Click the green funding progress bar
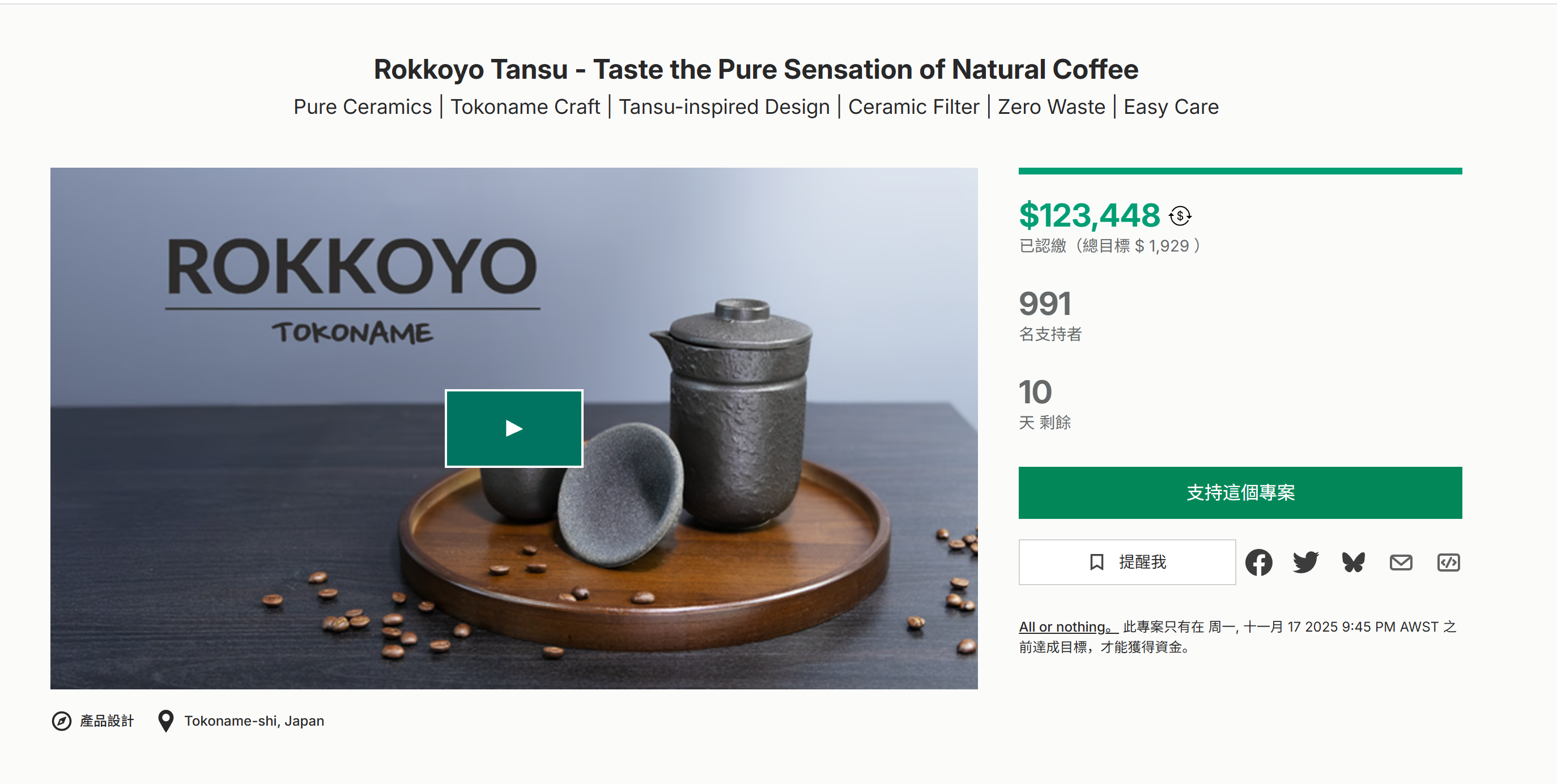1557x784 pixels. click(x=1240, y=171)
